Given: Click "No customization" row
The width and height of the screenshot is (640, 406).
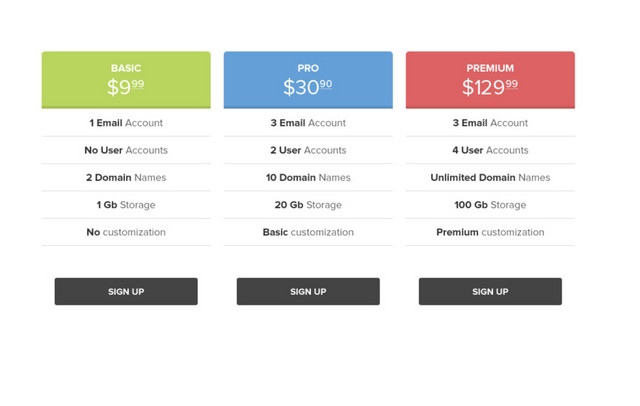Looking at the screenshot, I should 126,232.
